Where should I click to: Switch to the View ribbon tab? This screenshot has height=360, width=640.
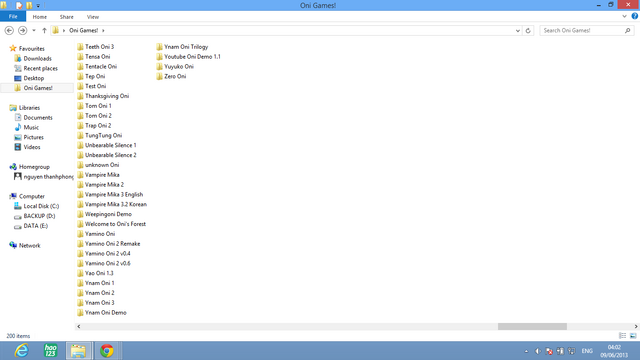click(93, 17)
